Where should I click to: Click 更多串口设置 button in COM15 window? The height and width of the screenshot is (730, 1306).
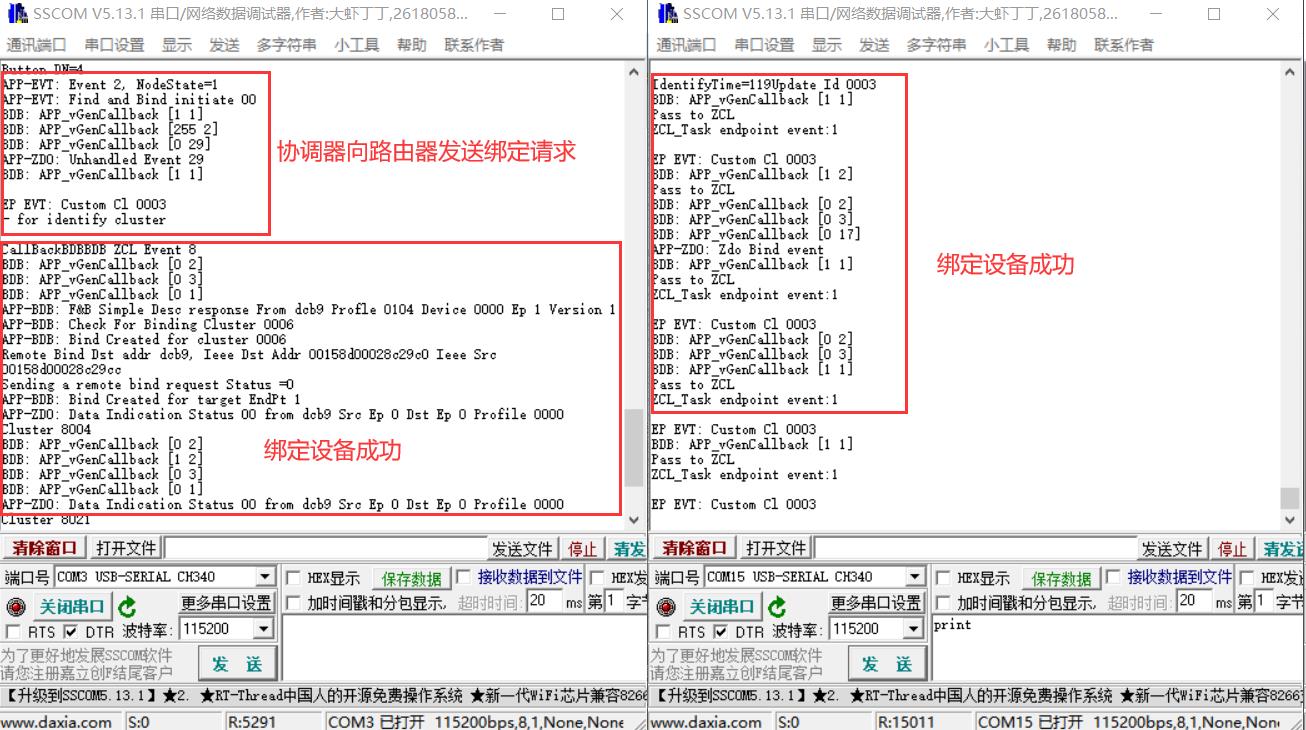(876, 603)
